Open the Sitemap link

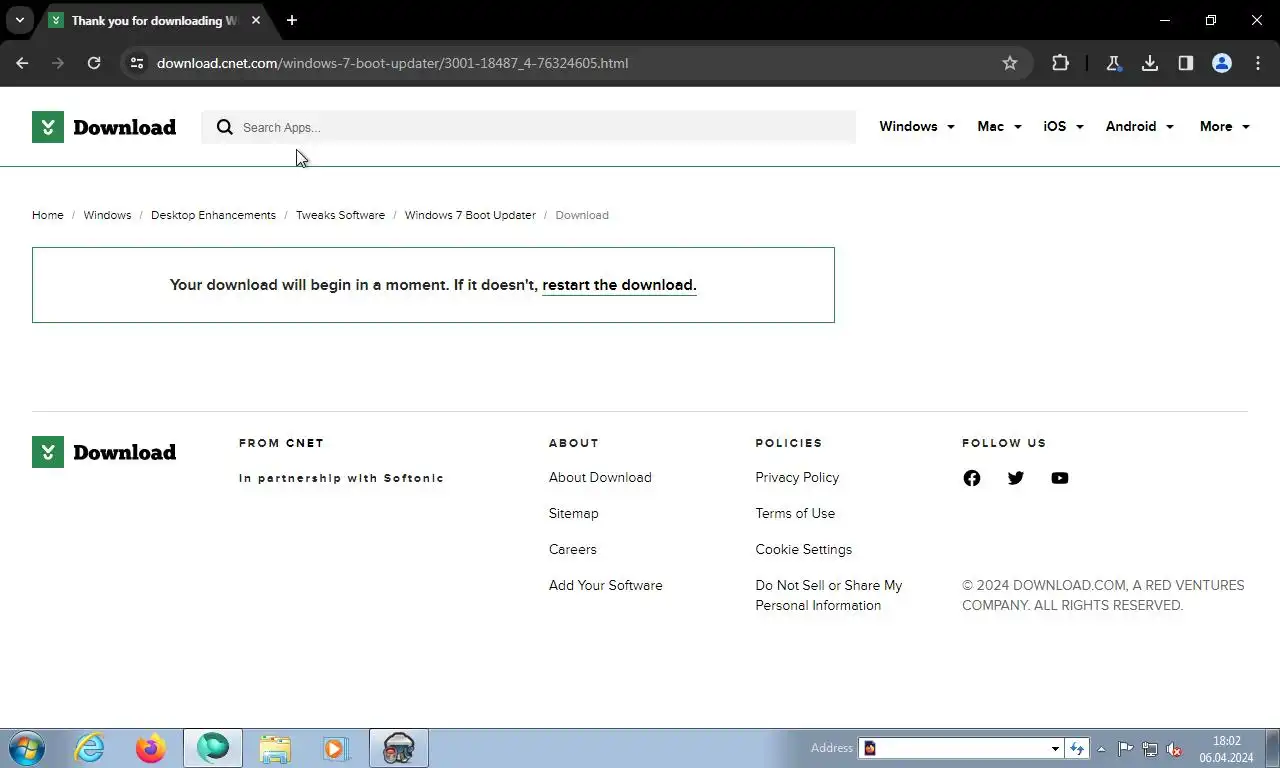coord(573,513)
